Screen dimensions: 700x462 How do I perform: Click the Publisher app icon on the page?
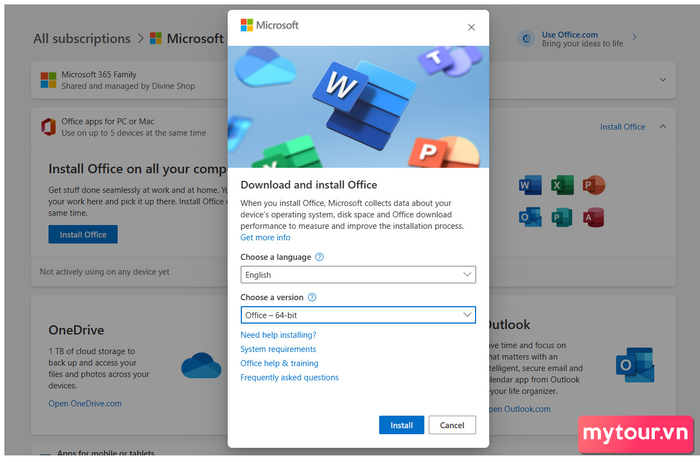pos(562,217)
